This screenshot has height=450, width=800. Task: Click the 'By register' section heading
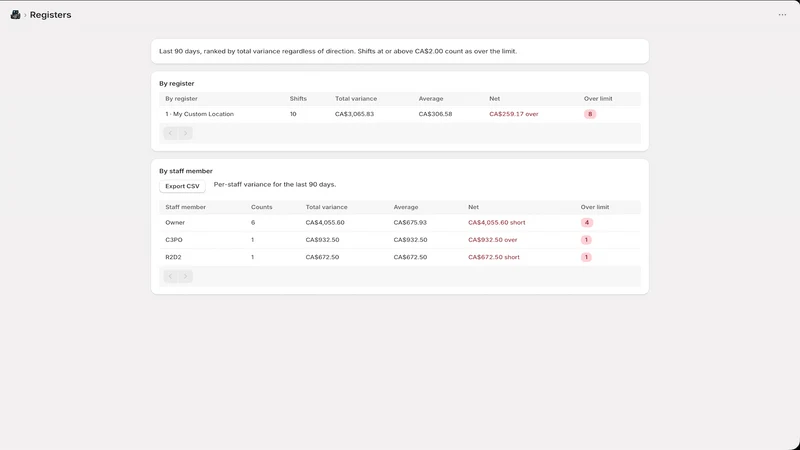(177, 84)
